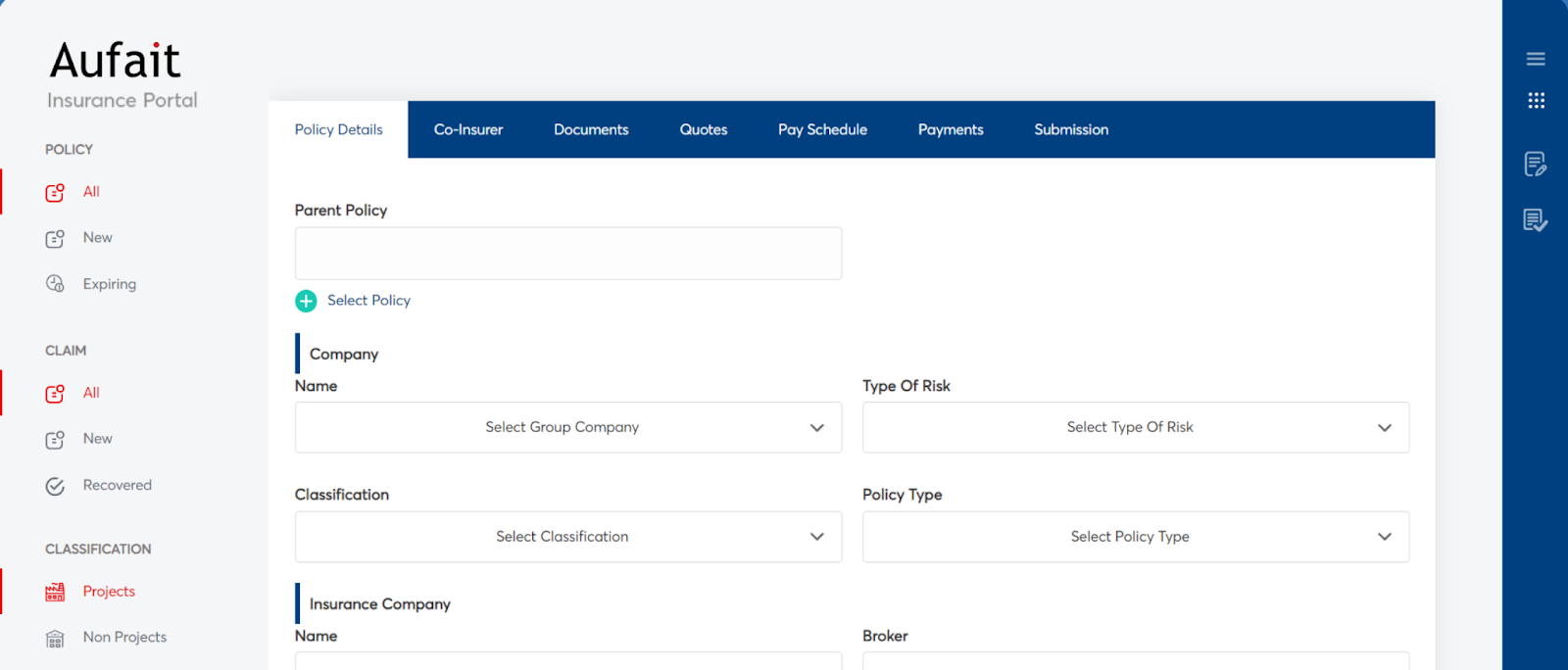Screen dimensions: 1568x670
Task: Click the Projects factory icon
Action: pos(55,592)
